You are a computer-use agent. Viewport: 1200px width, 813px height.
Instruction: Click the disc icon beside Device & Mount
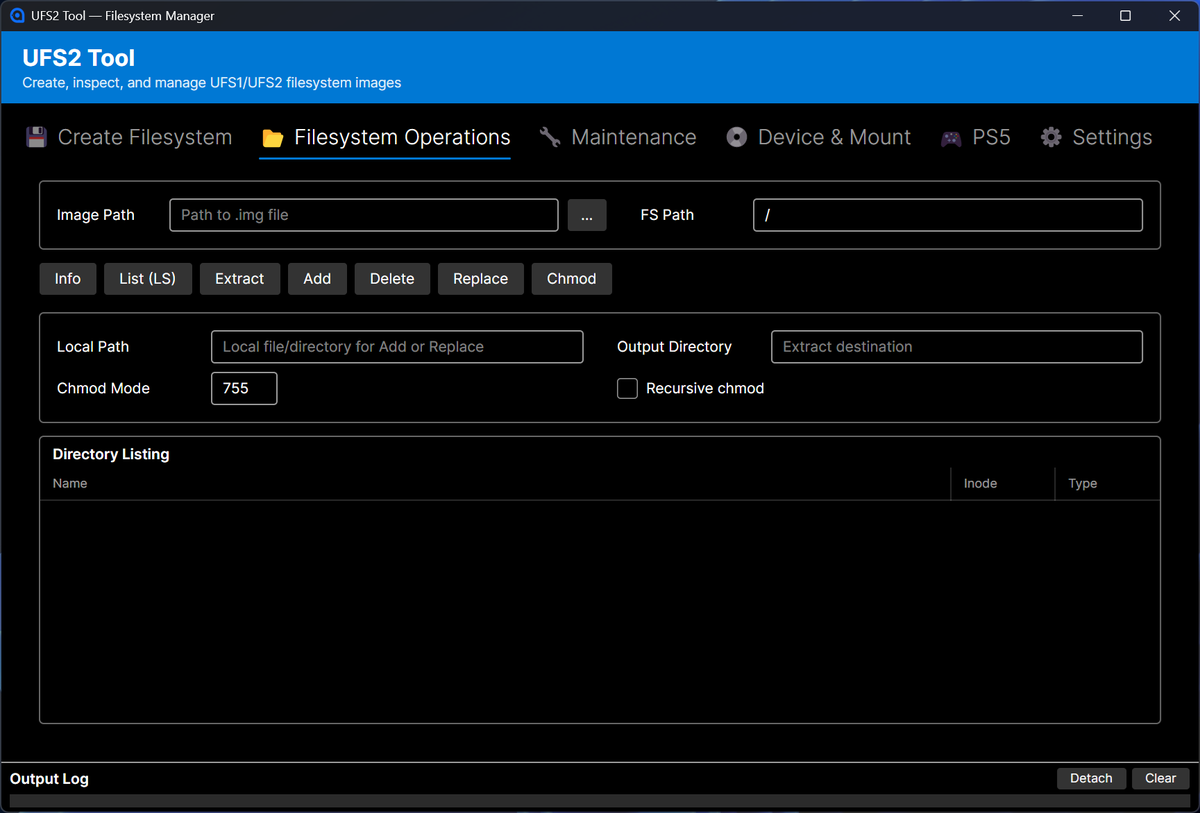737,137
